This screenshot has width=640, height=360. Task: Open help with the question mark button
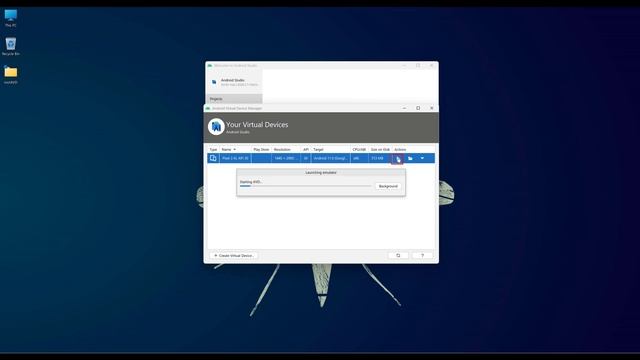422,256
